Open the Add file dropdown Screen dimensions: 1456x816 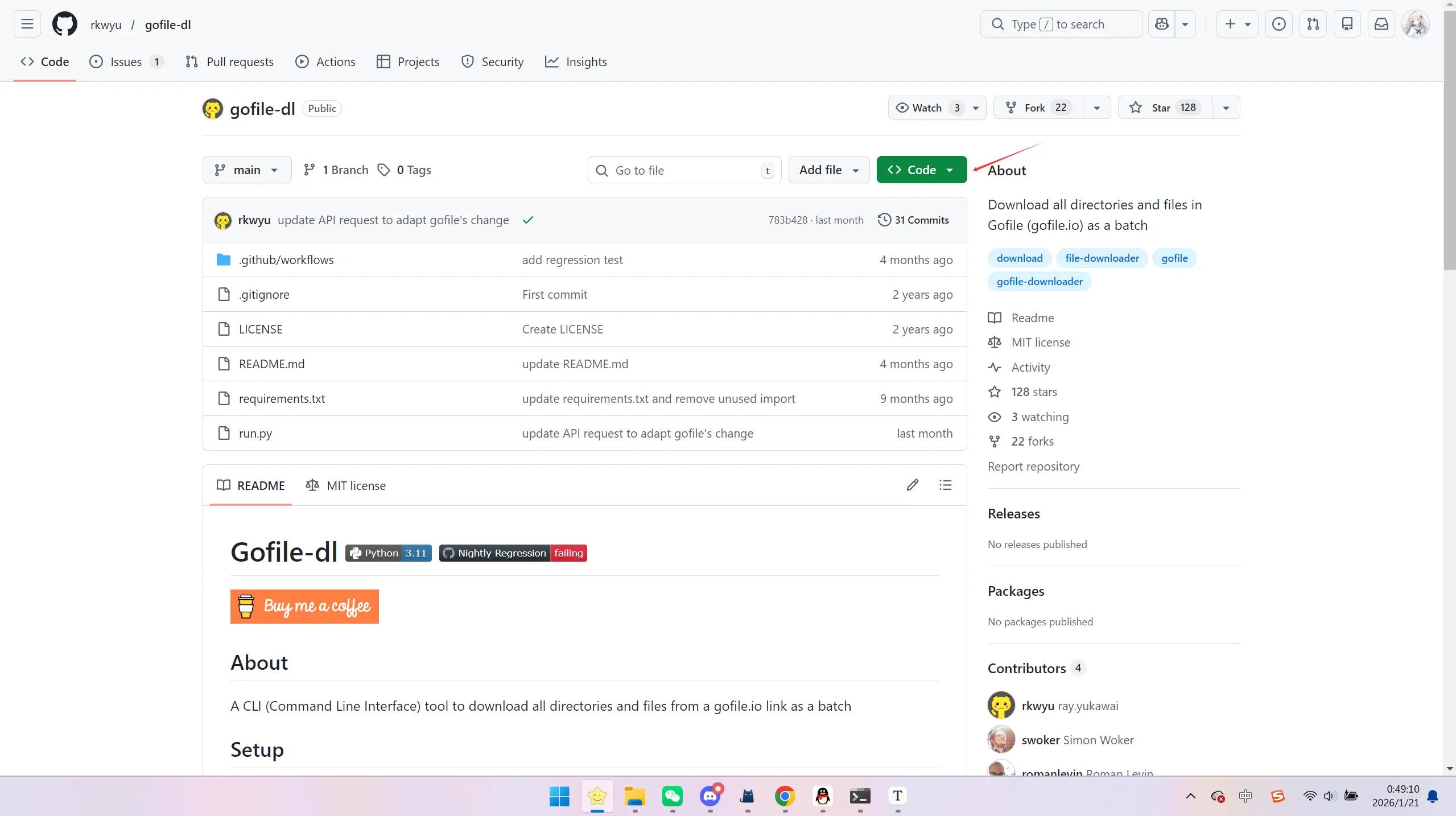coord(828,170)
